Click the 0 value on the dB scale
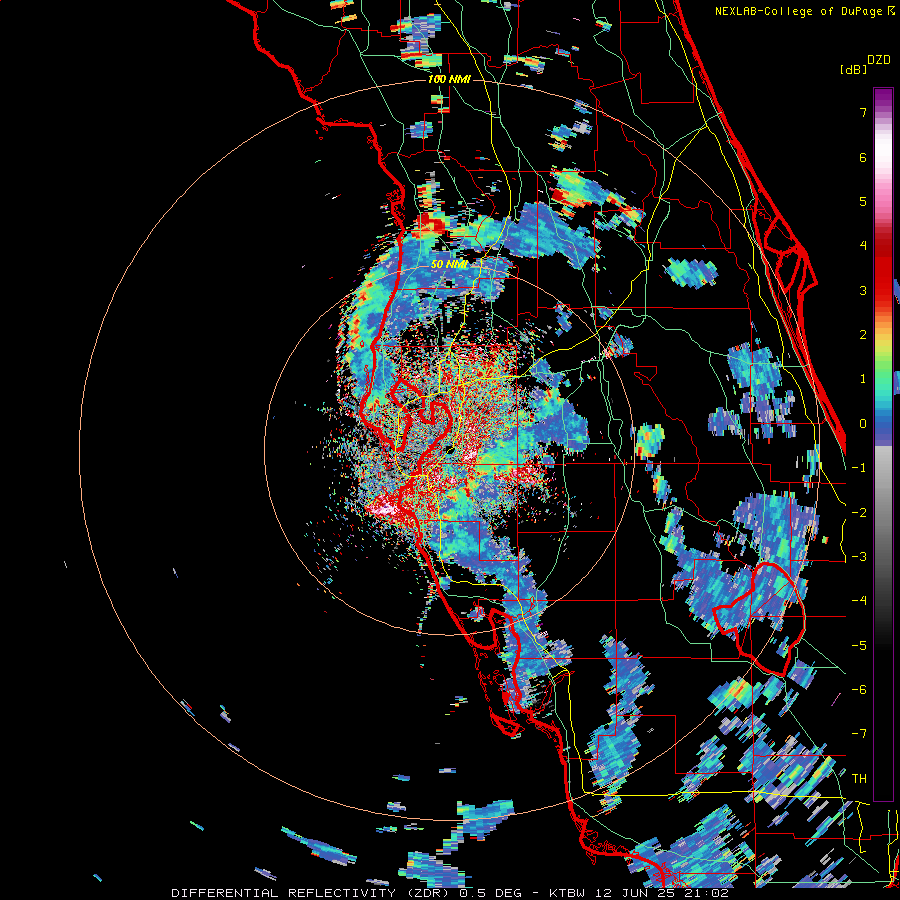The height and width of the screenshot is (900, 900). coord(863,423)
